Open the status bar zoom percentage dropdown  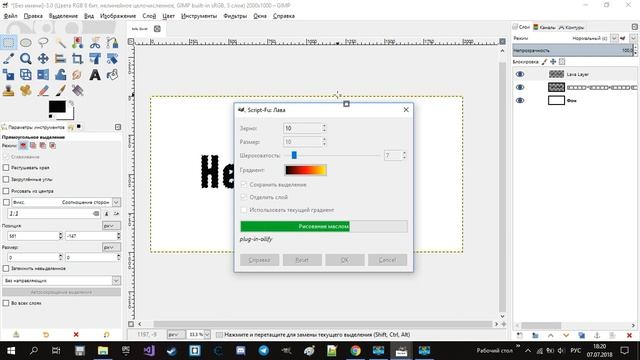tap(207, 335)
